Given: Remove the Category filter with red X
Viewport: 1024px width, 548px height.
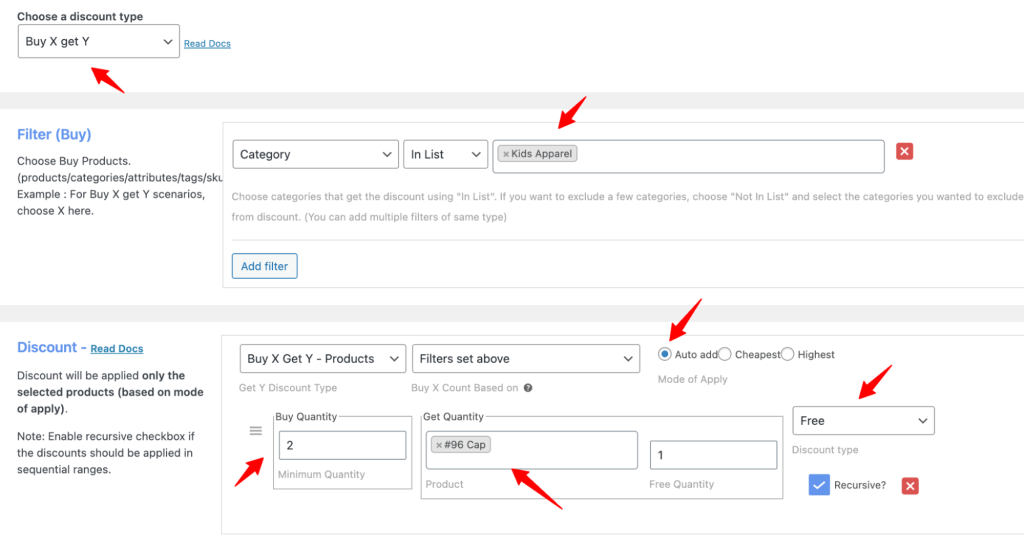Looking at the screenshot, I should pos(904,151).
